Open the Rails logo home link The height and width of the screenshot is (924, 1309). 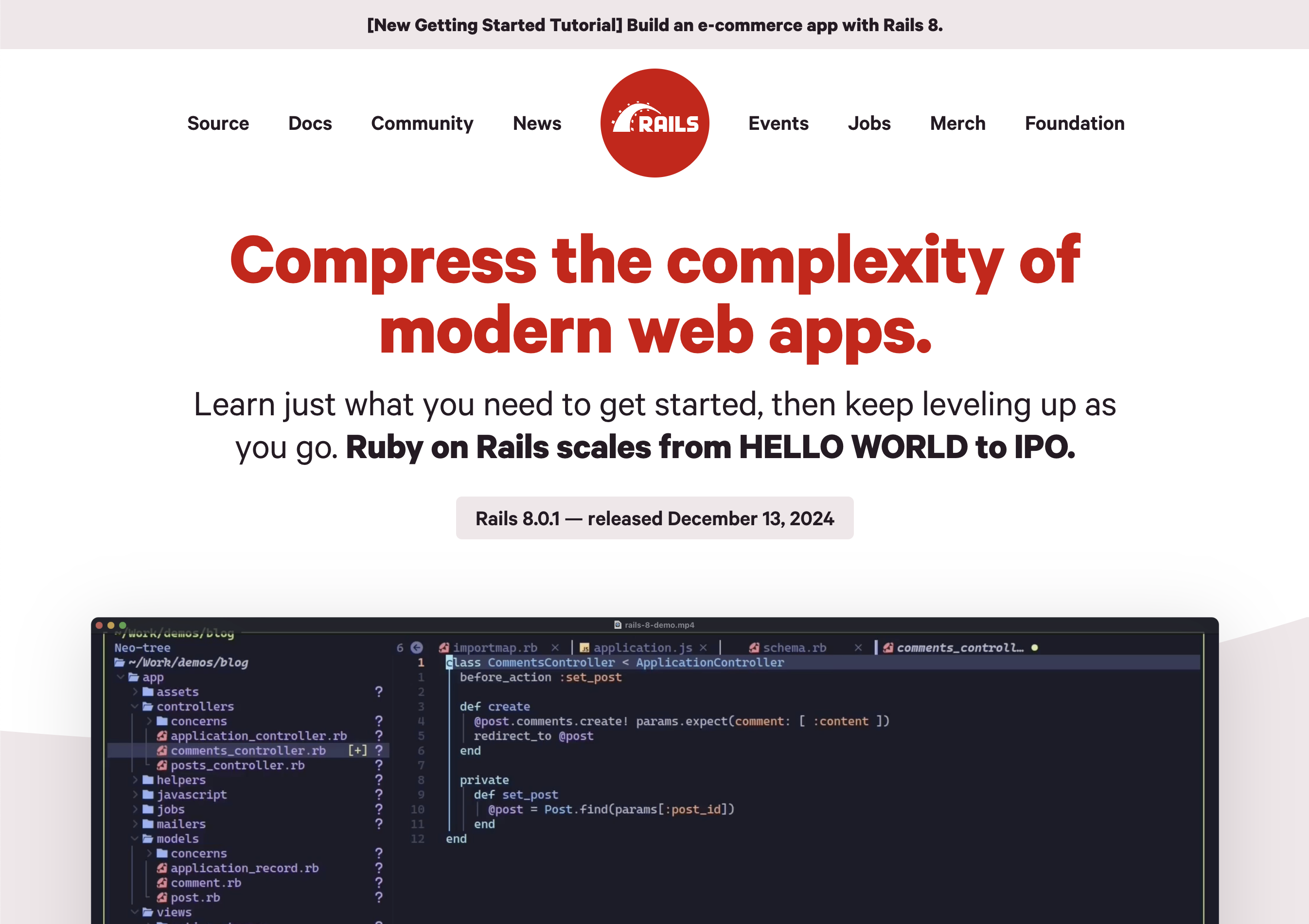[654, 123]
